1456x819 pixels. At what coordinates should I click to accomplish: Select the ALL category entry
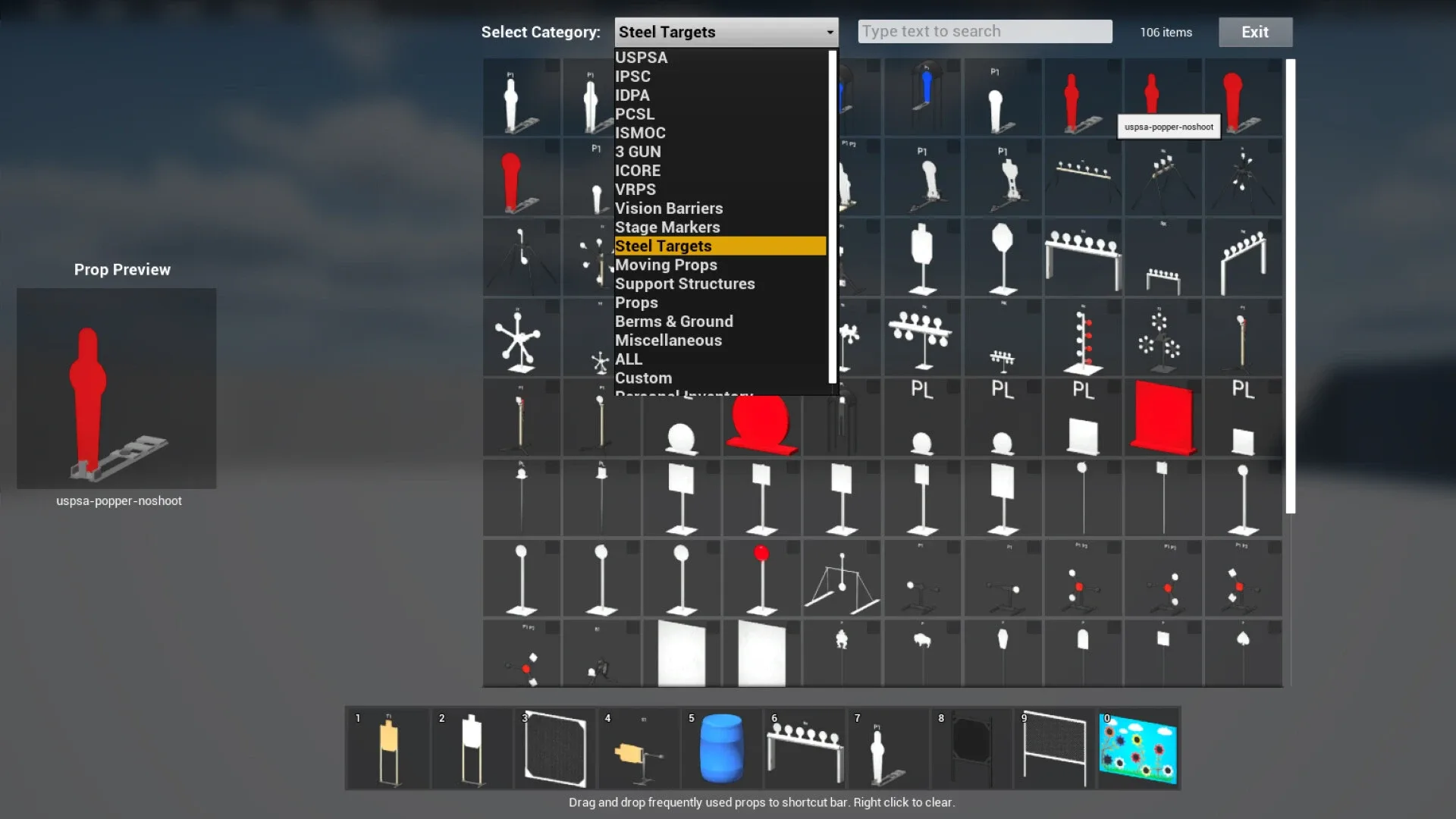pyautogui.click(x=628, y=359)
